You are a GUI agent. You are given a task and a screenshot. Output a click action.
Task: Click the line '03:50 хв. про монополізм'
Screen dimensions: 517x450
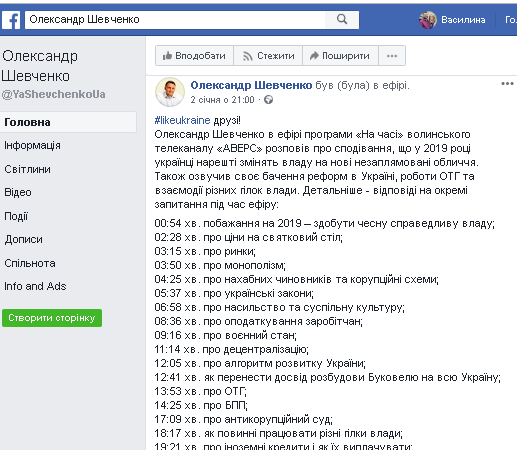(220, 265)
